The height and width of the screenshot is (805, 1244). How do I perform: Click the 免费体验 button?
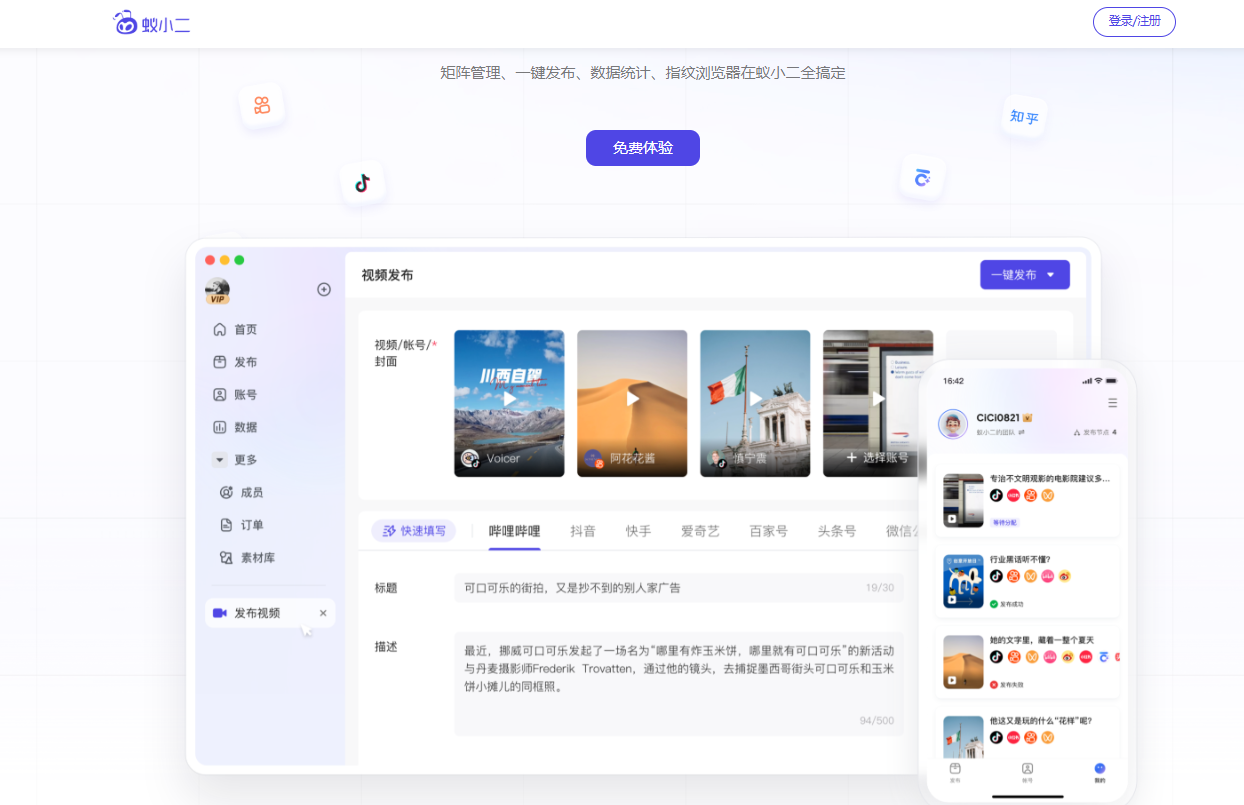click(642, 148)
